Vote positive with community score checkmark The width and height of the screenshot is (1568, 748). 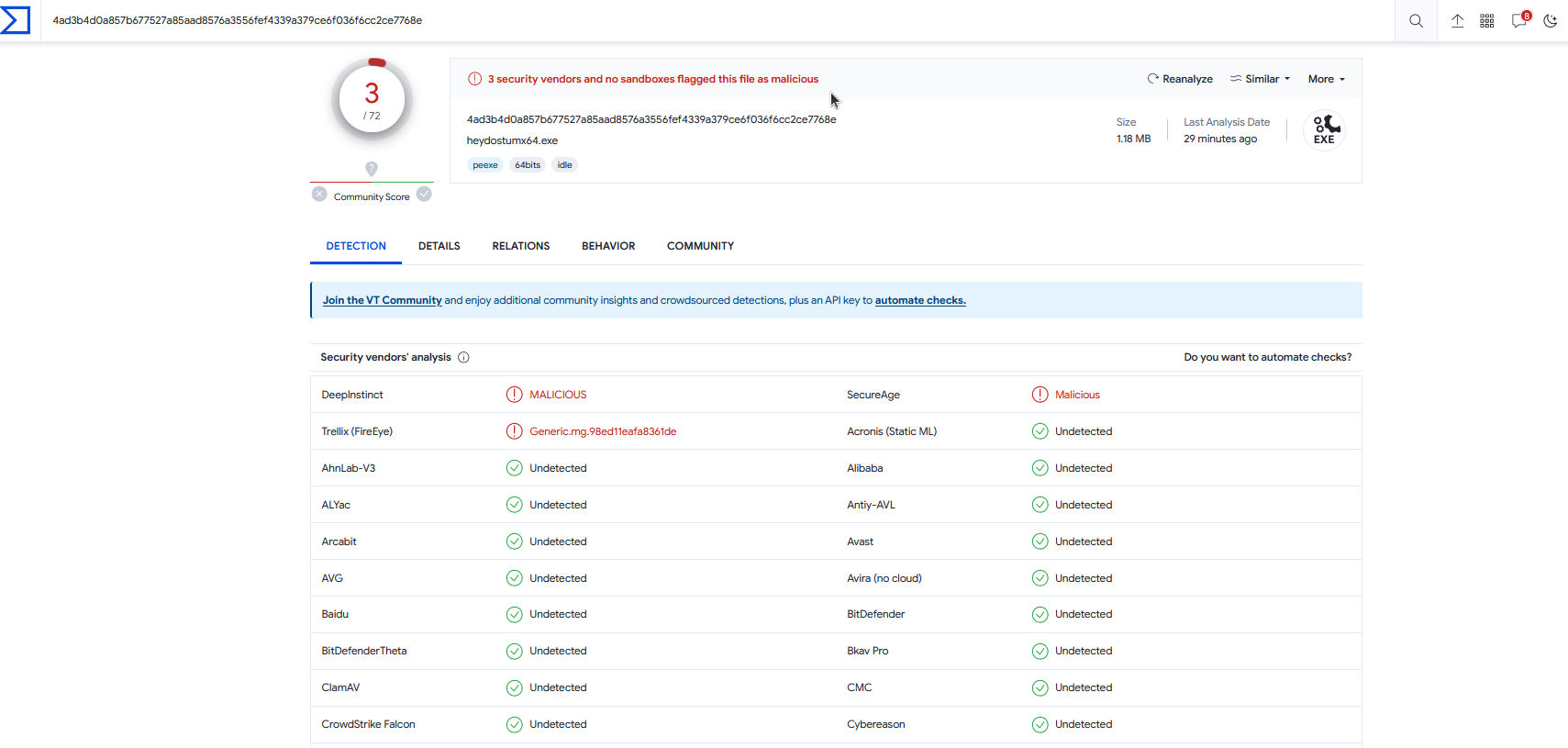point(424,195)
